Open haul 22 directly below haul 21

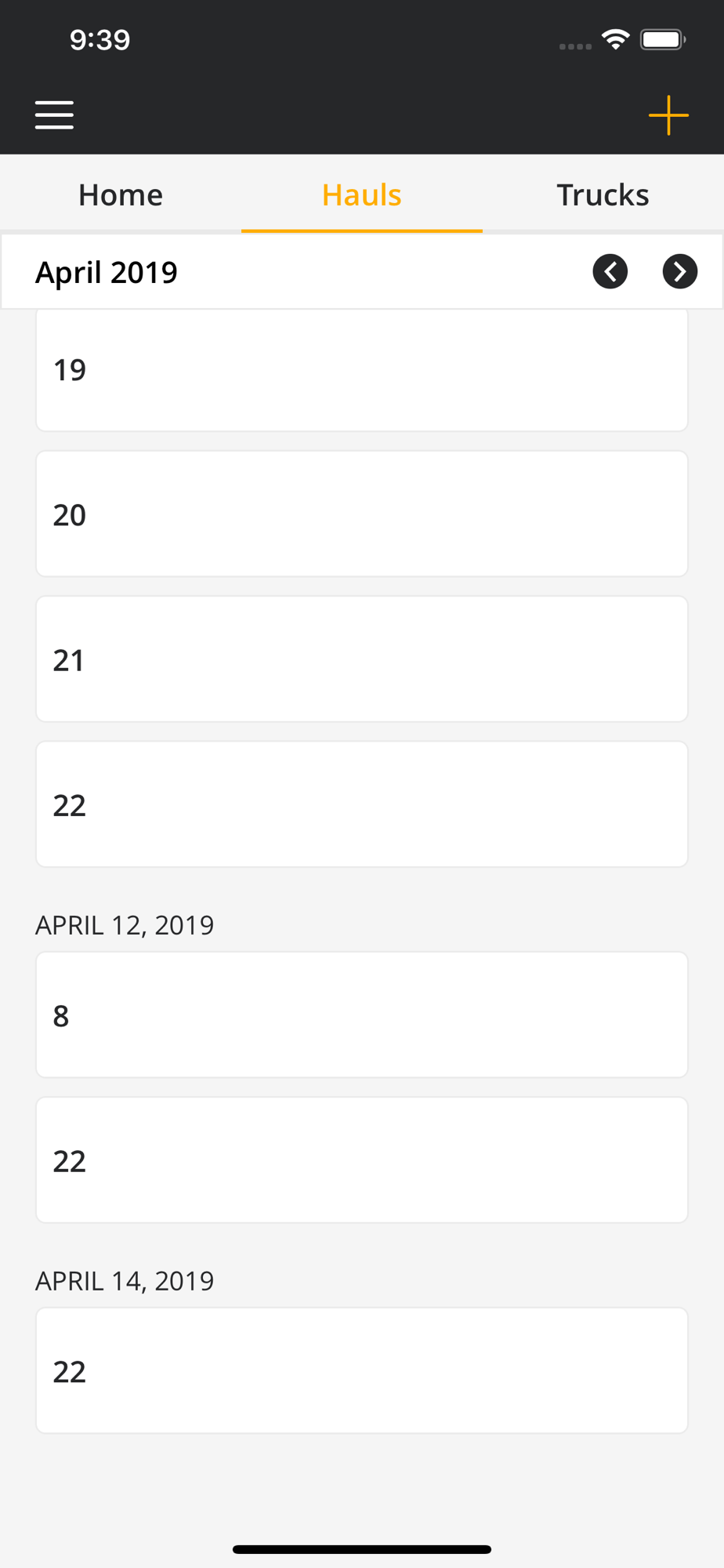pyautogui.click(x=361, y=804)
